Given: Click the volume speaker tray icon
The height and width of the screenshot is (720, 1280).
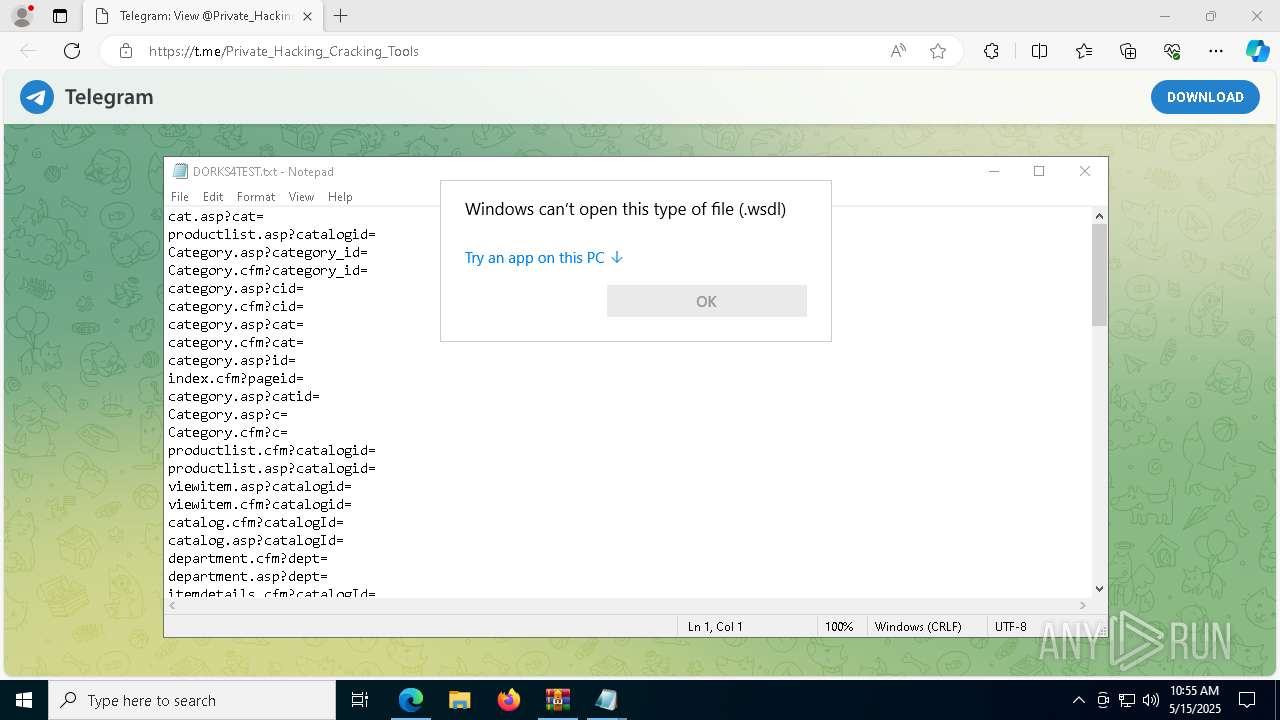Looking at the screenshot, I should click(1150, 700).
